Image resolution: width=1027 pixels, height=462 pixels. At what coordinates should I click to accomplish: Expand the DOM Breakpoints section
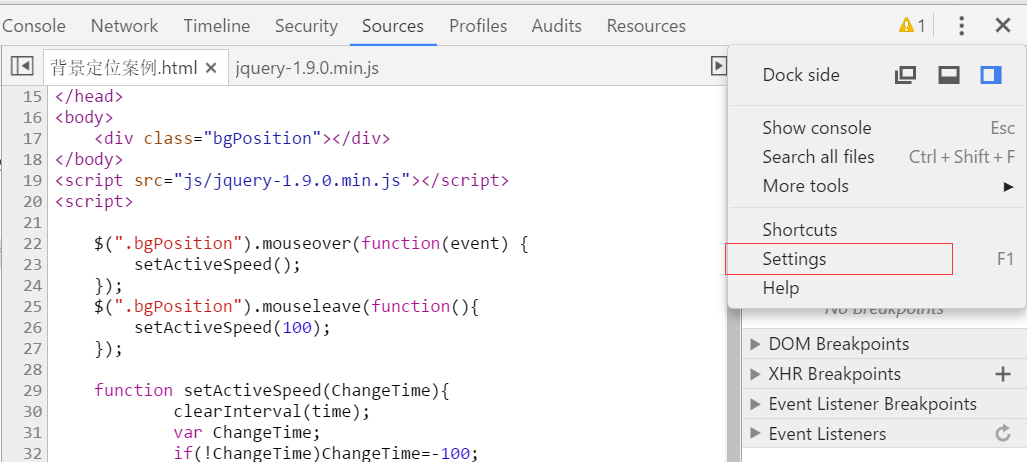tap(755, 344)
